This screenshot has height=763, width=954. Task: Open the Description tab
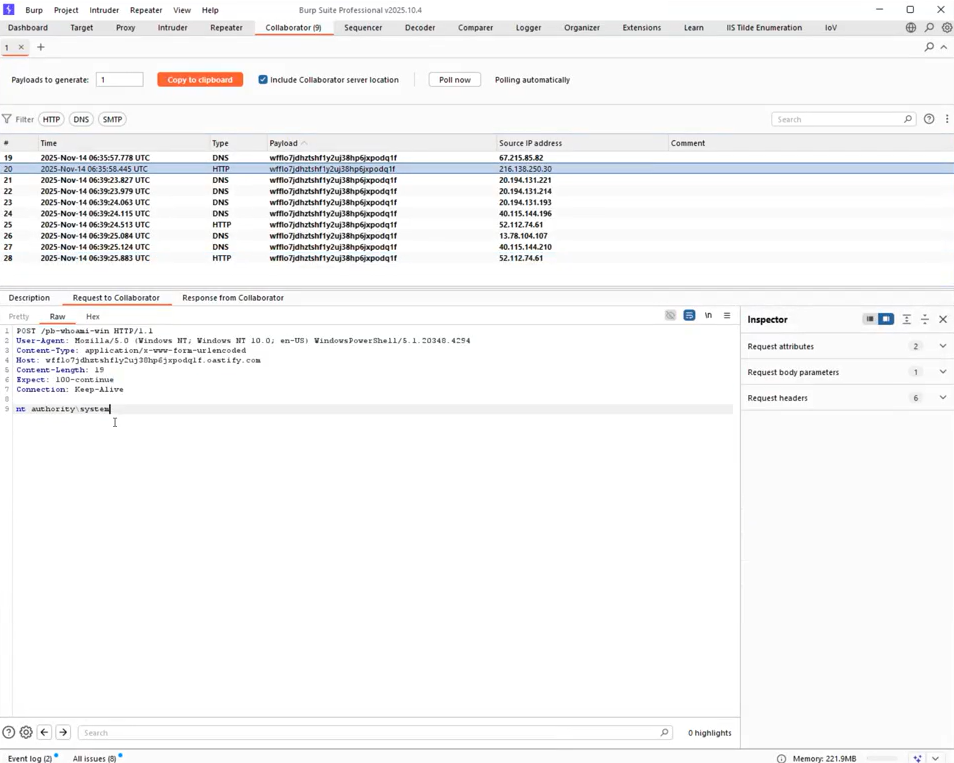pos(29,298)
